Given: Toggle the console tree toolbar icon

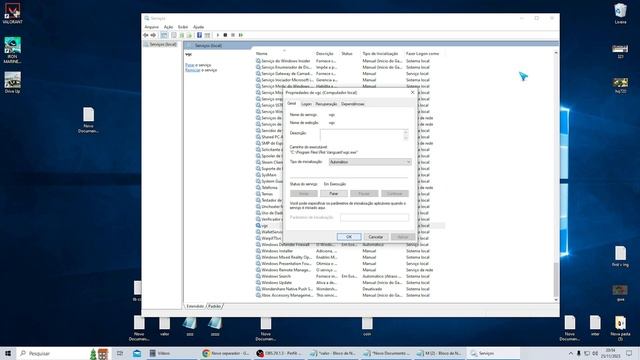Looking at the screenshot, I should (164, 35).
